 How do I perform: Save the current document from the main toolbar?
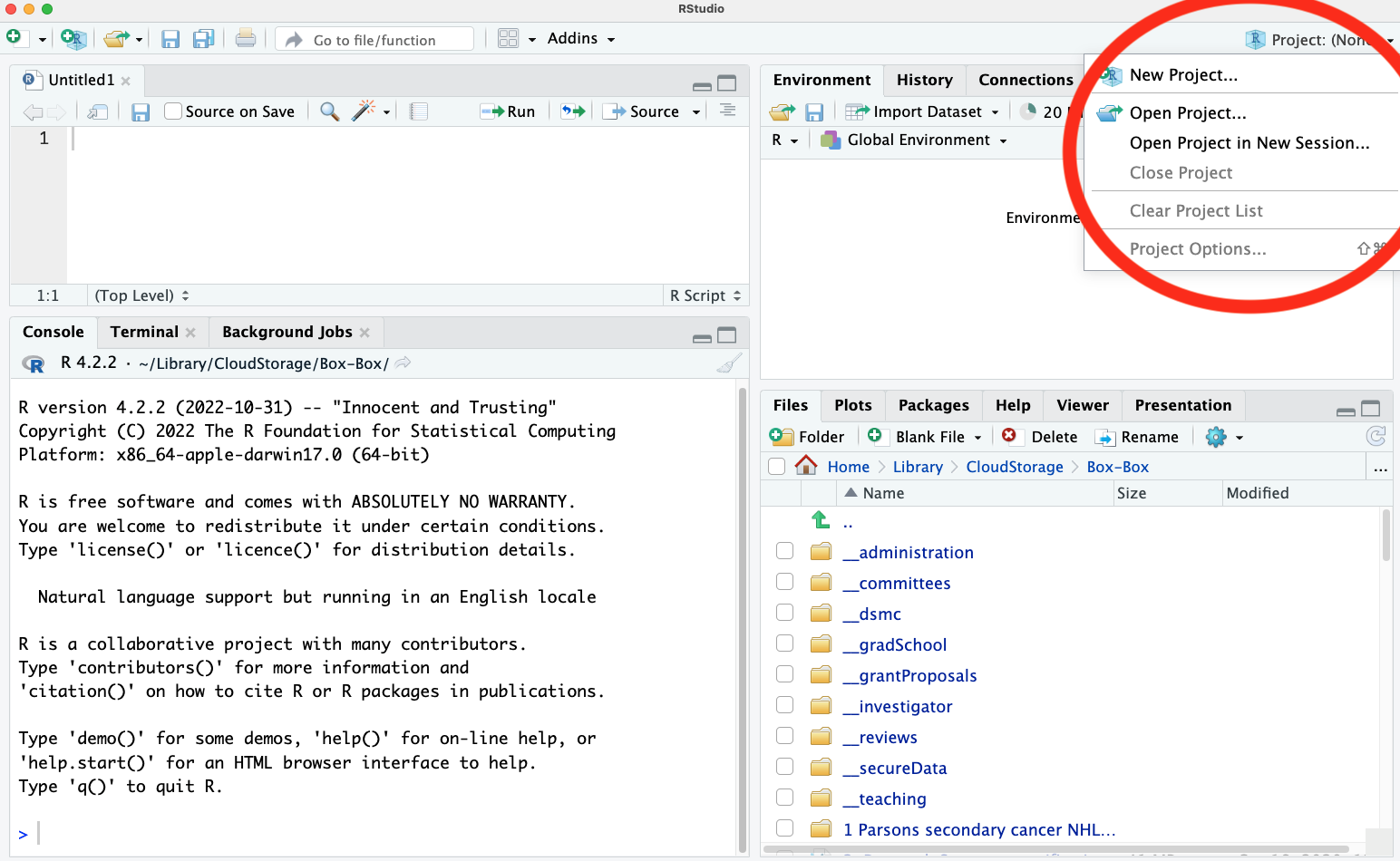coord(170,39)
